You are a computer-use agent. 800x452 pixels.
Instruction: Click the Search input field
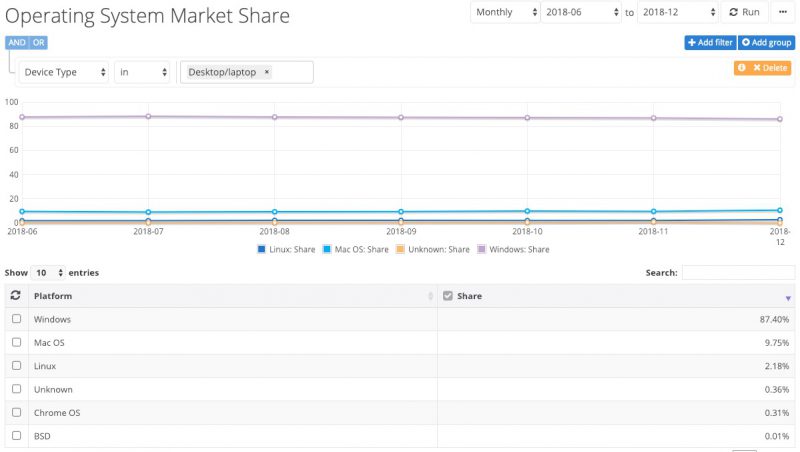tap(738, 272)
